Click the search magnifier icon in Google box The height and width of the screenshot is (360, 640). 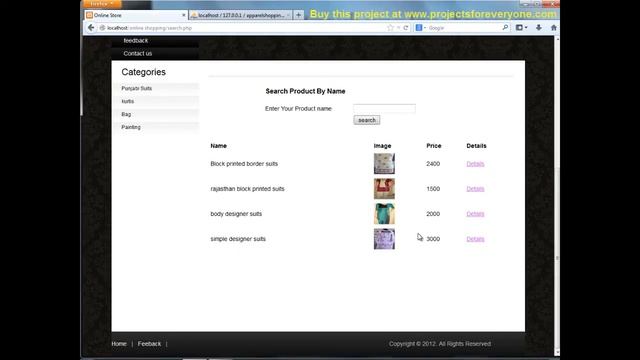coord(505,28)
